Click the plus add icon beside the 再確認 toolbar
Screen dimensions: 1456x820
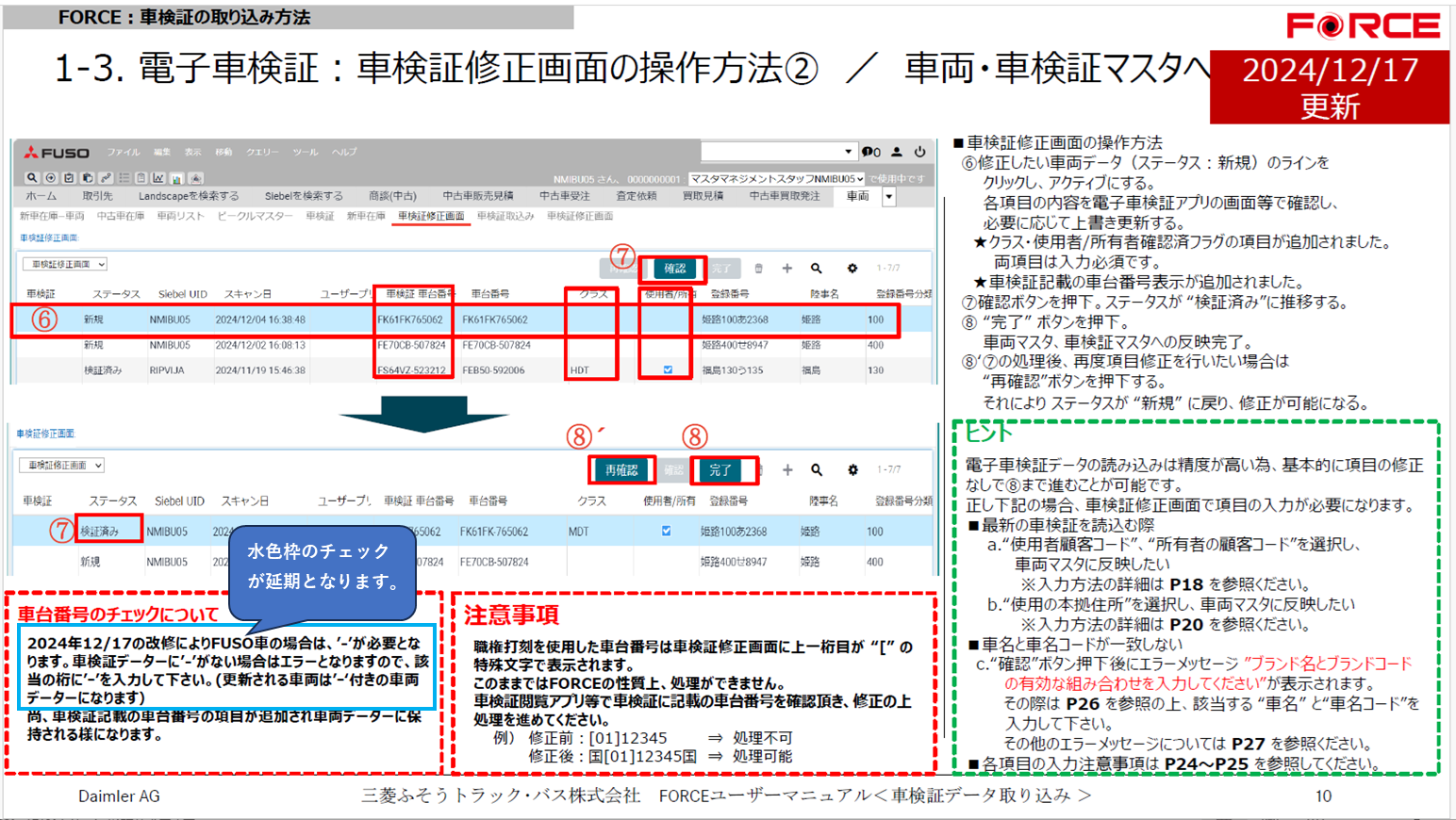pyautogui.click(x=787, y=469)
